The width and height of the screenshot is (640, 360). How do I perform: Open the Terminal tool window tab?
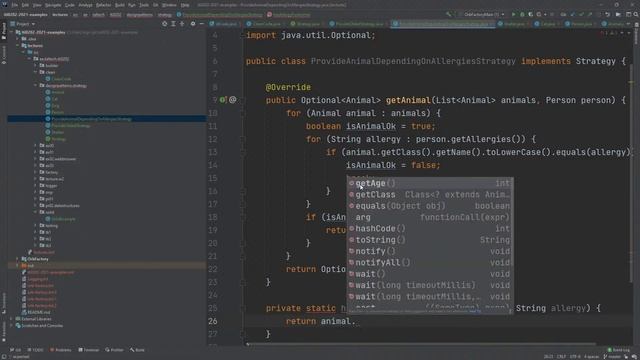pos(89,350)
